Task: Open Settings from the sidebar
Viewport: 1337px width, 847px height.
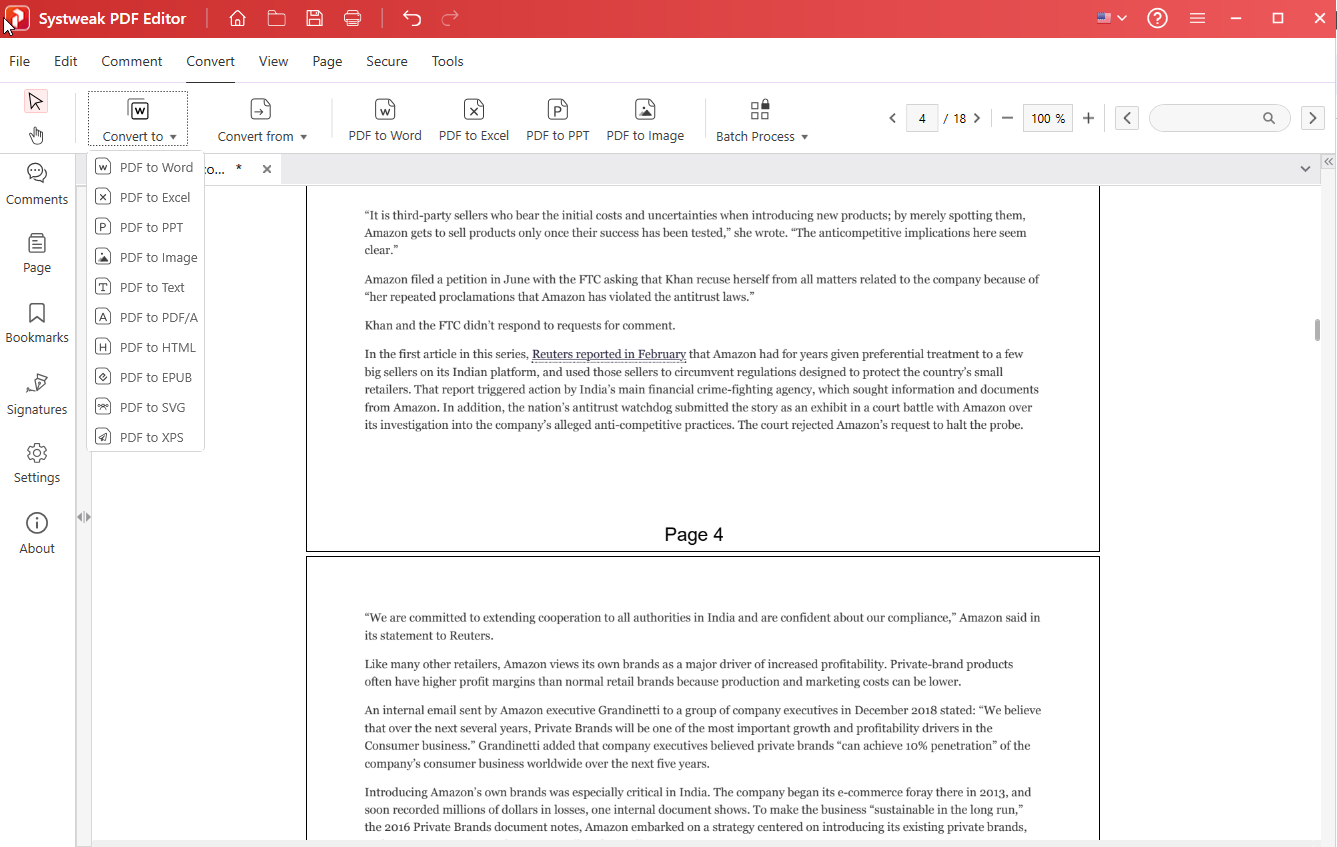Action: click(37, 463)
